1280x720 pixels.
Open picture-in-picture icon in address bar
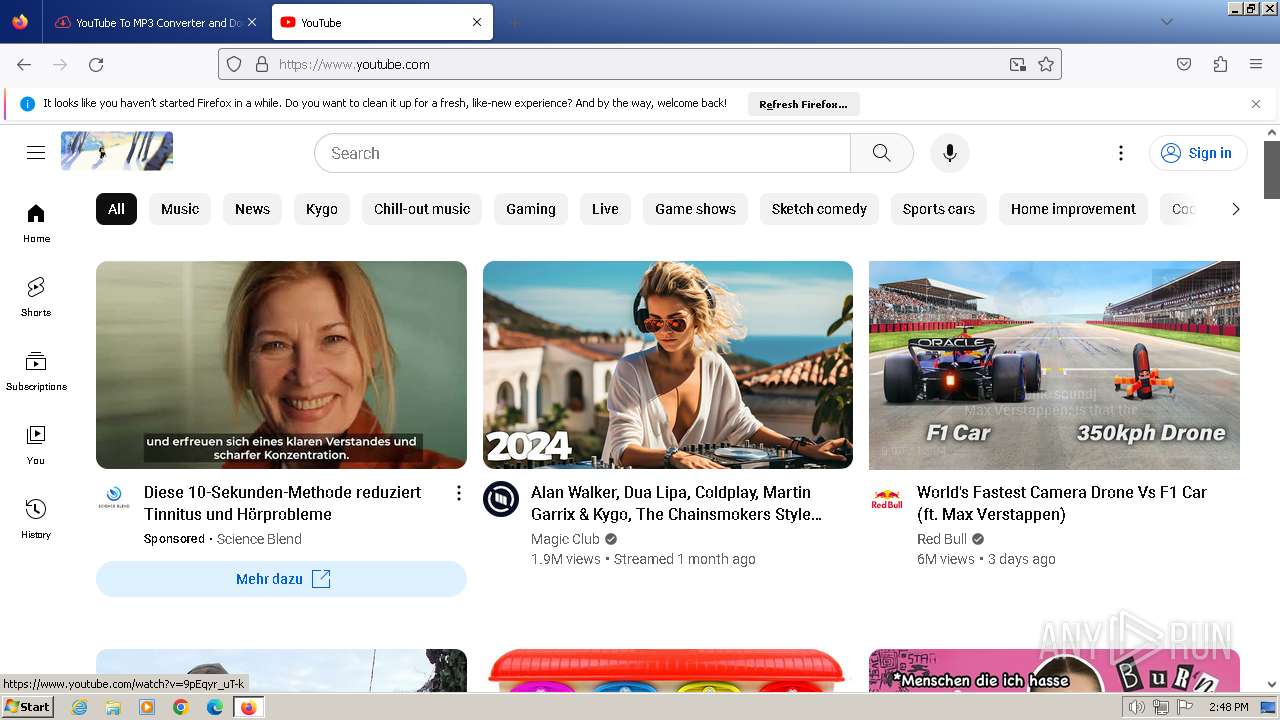pos(1018,64)
